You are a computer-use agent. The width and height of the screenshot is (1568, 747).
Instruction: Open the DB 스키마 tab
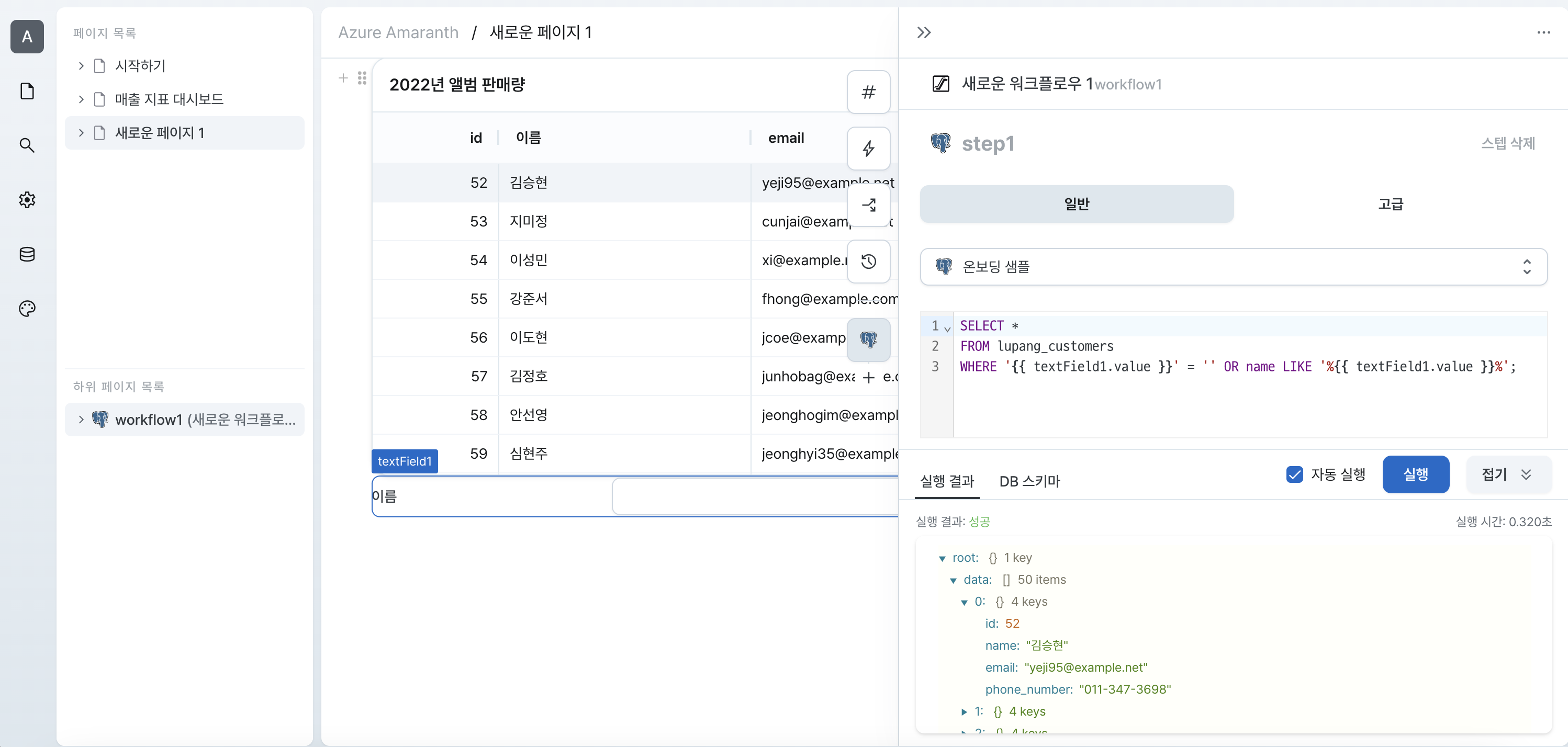[1029, 481]
